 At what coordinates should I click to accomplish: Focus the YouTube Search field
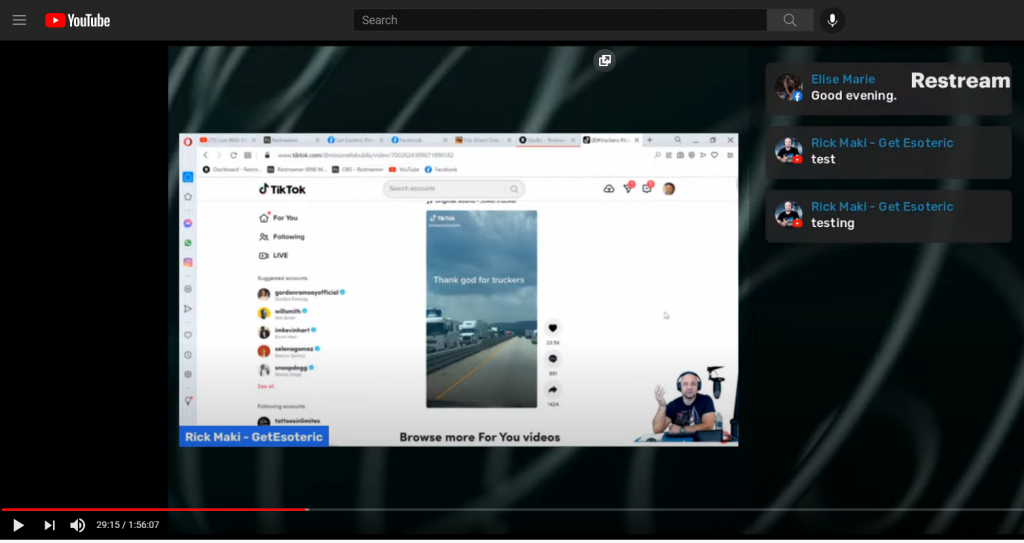coord(560,20)
